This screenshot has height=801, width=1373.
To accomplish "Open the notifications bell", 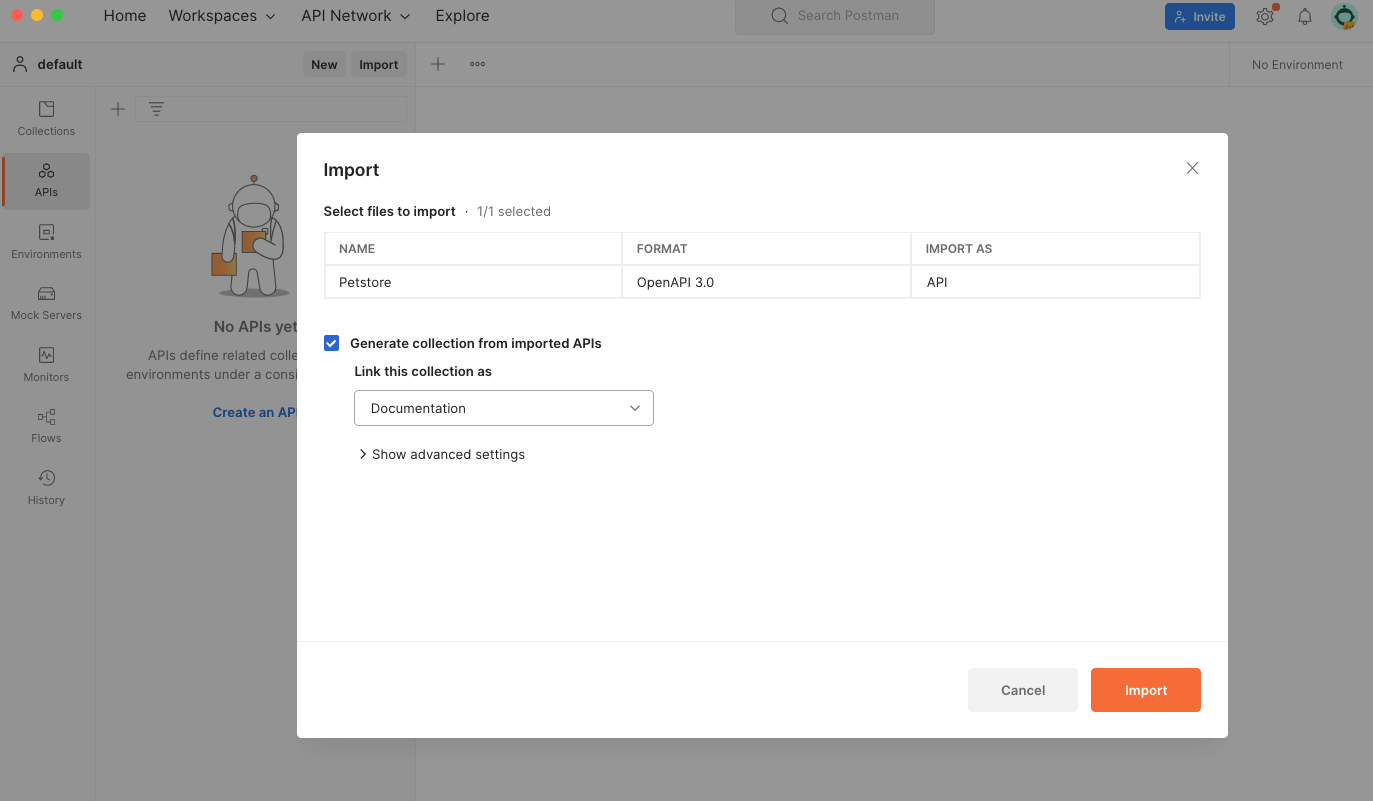I will click(x=1304, y=16).
